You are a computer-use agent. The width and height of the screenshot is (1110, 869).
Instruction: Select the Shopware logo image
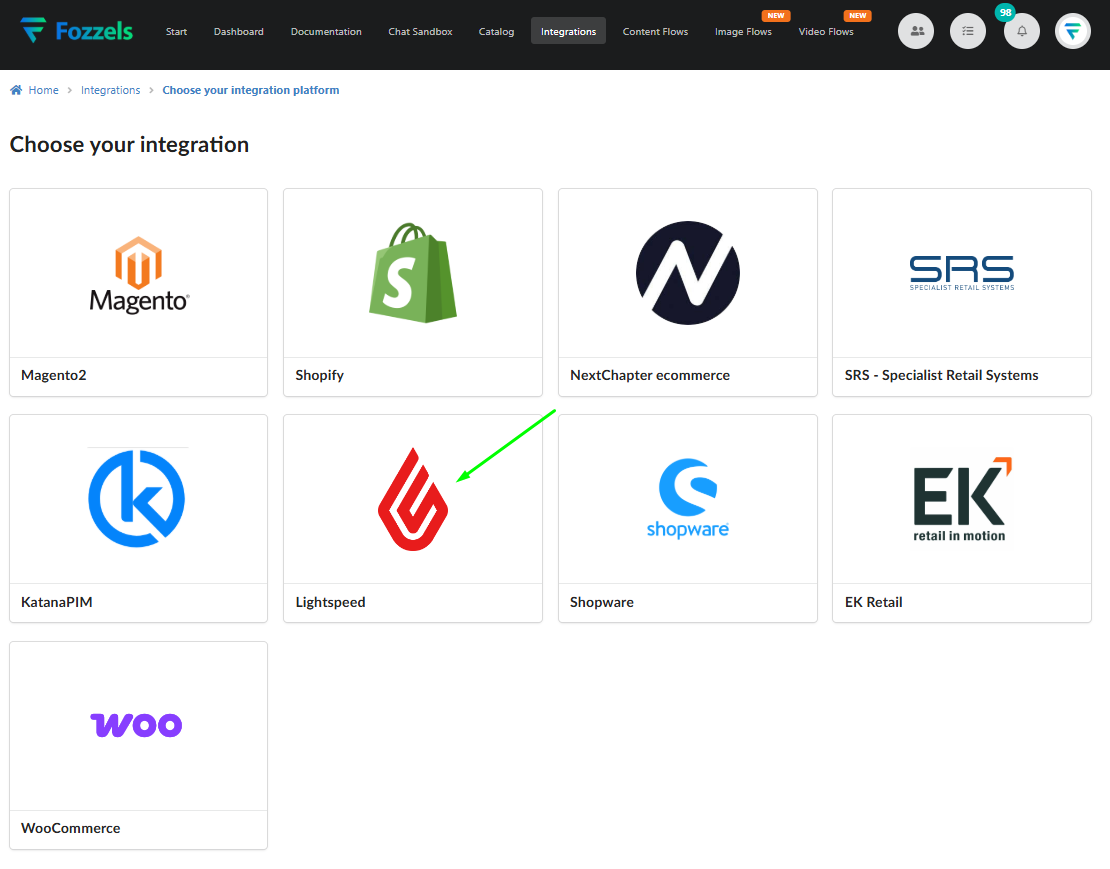[687, 499]
